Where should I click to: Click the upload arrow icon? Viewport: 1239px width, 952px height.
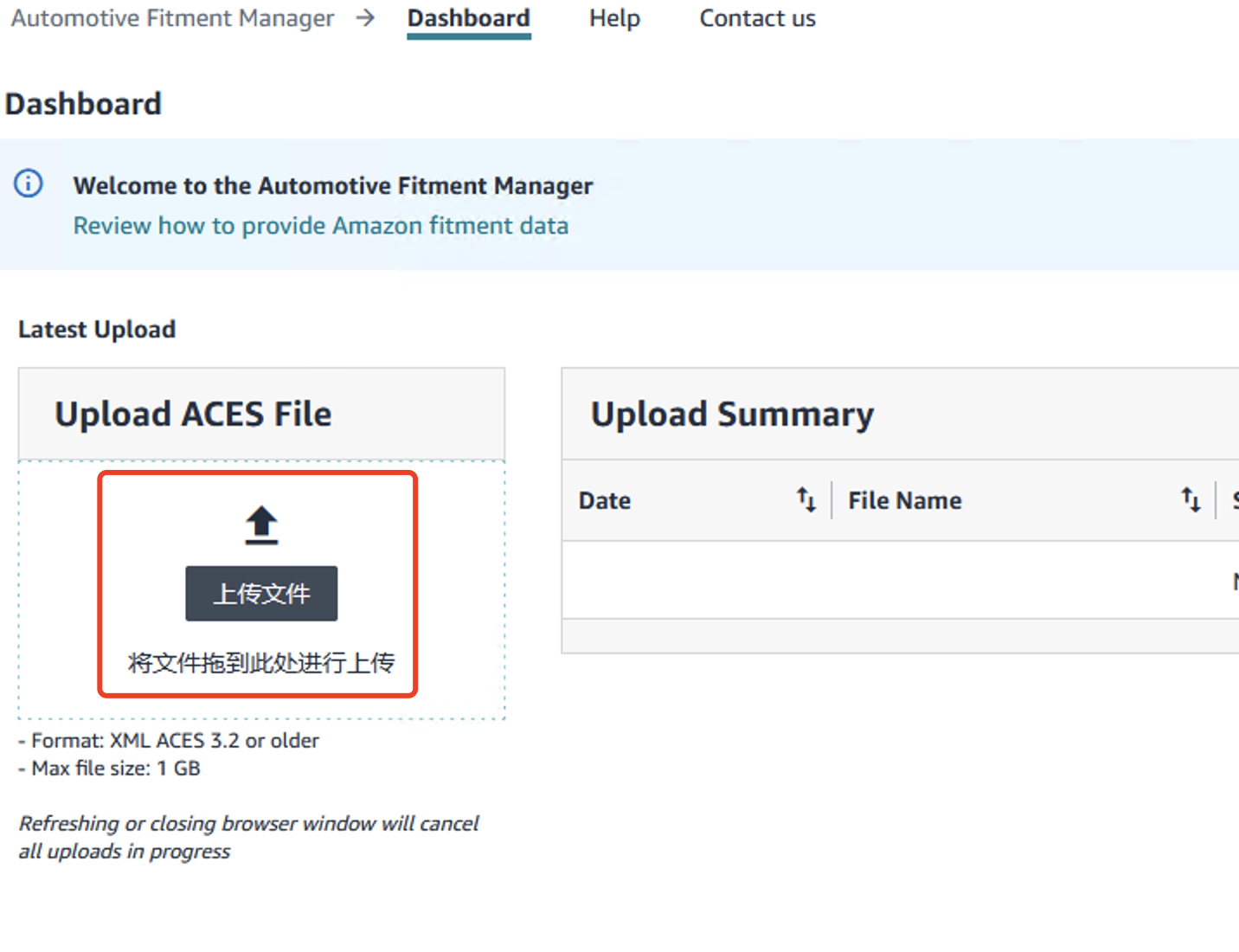(x=261, y=525)
